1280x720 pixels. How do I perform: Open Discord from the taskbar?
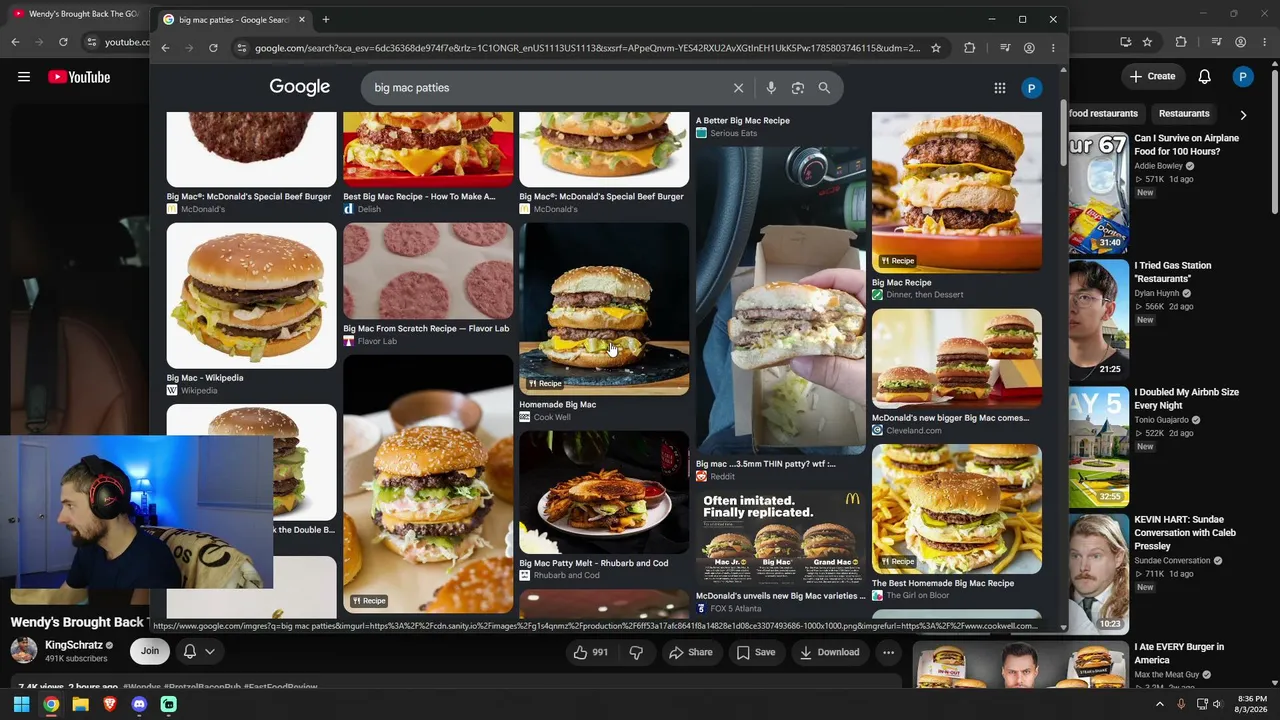point(139,704)
